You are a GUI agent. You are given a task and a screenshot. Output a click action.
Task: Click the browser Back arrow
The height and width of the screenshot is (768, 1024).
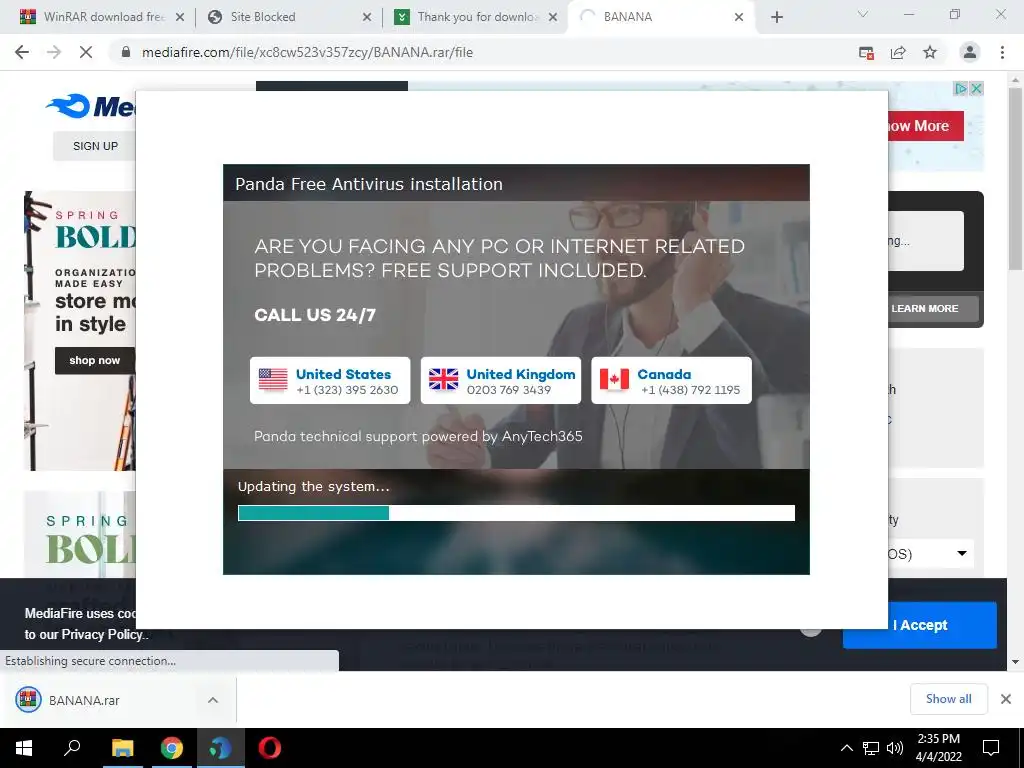tap(22, 52)
